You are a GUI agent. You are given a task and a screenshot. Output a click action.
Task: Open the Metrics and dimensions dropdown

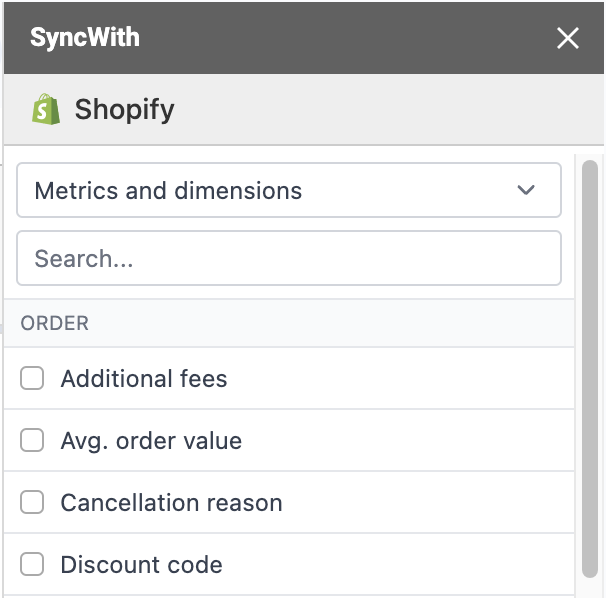pos(289,190)
